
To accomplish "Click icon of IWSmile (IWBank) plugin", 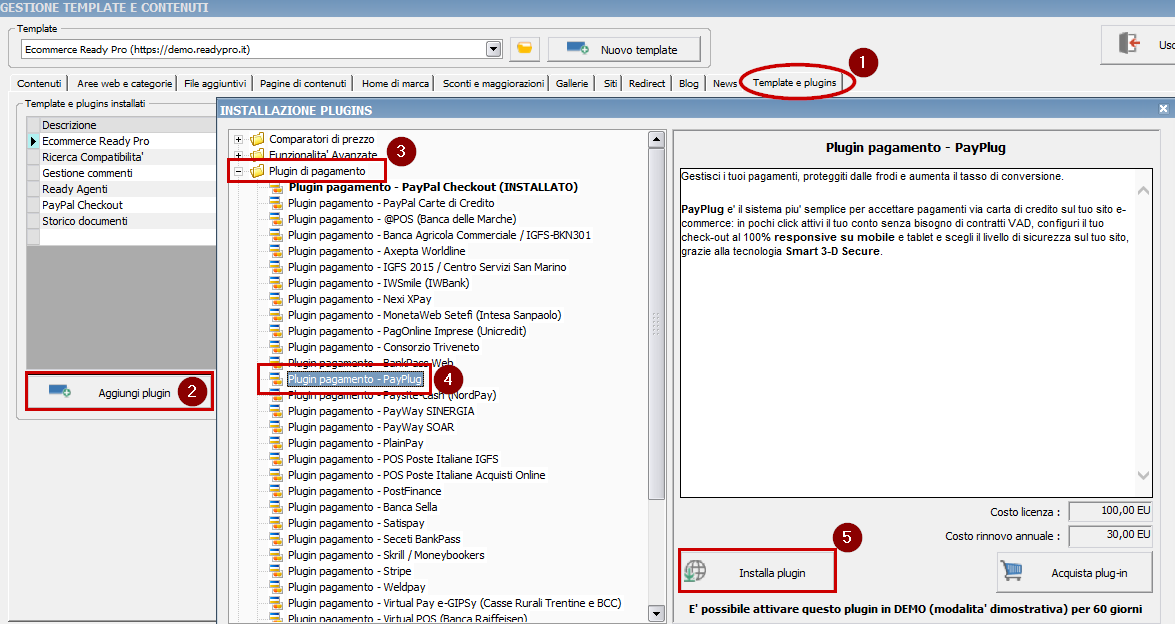I will coord(276,283).
